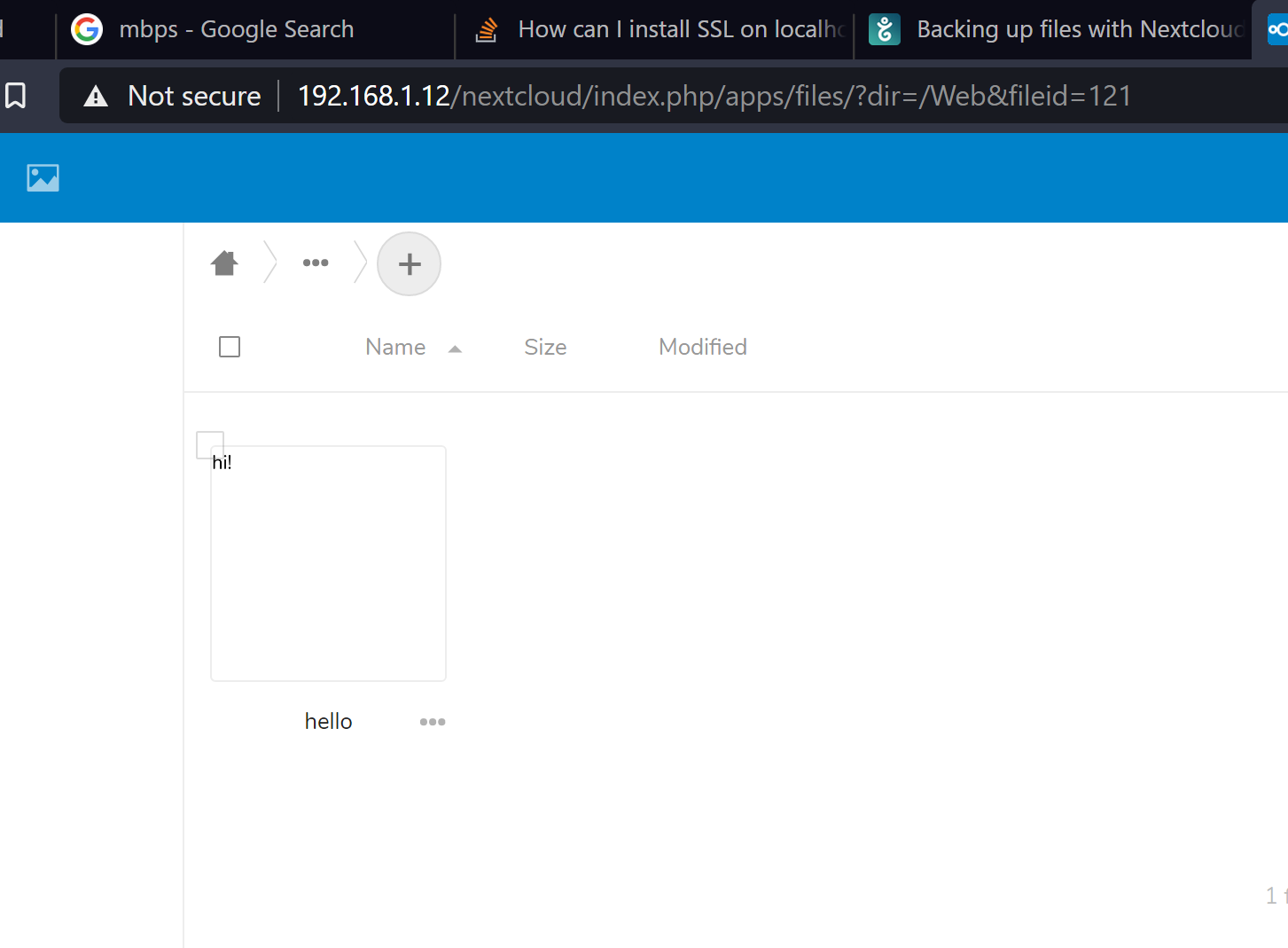This screenshot has width=1288, height=948.
Task: Go to the Home folder via house icon
Action: click(x=225, y=263)
